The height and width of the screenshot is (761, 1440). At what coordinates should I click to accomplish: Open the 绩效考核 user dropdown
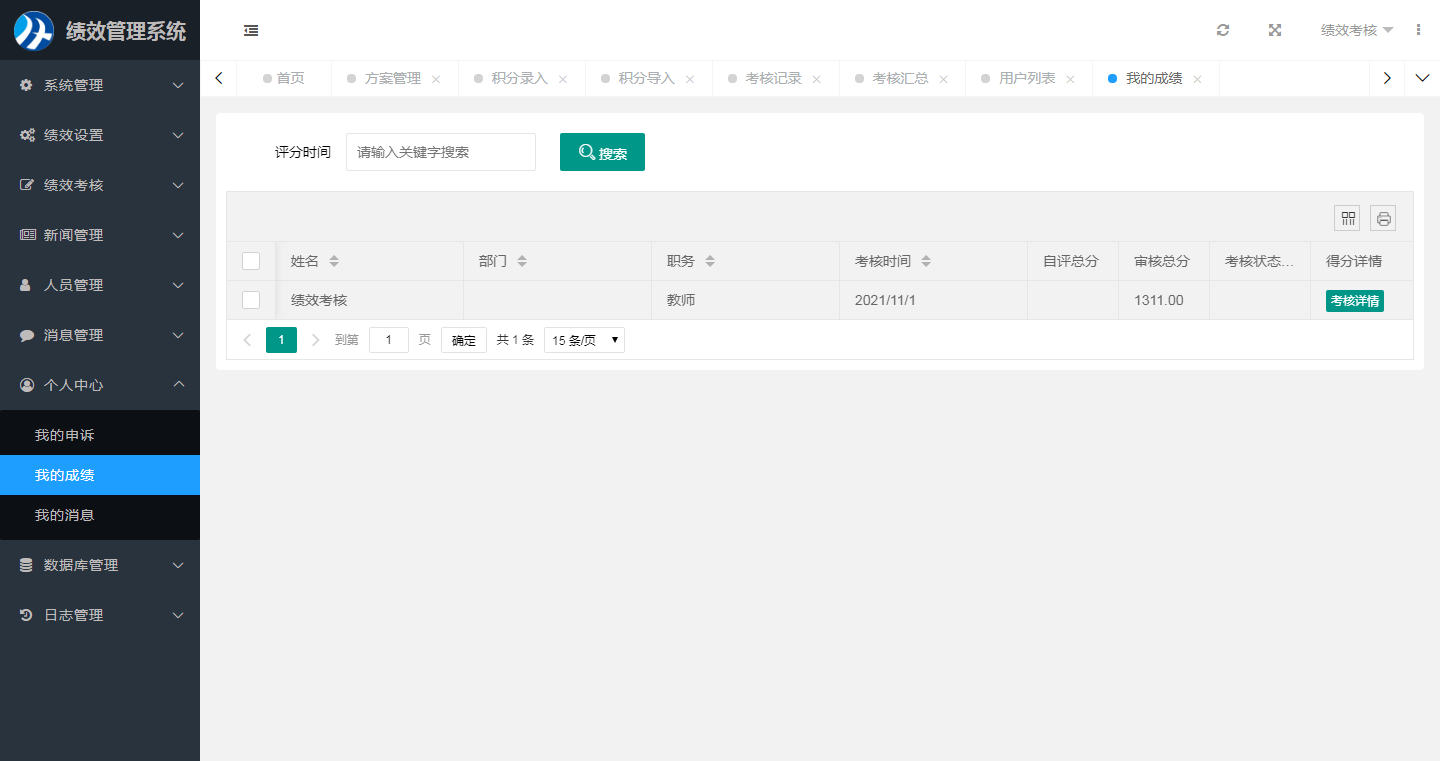(x=1356, y=30)
